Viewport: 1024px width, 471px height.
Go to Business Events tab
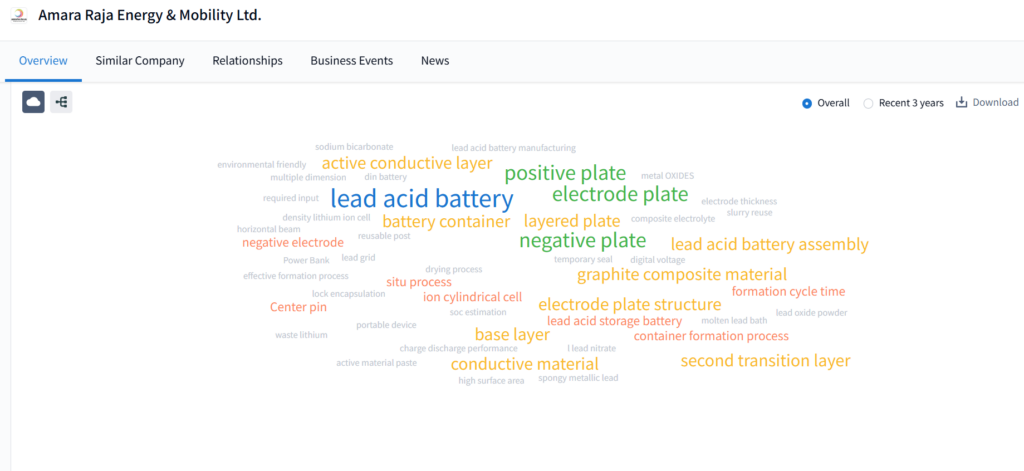[x=351, y=61]
